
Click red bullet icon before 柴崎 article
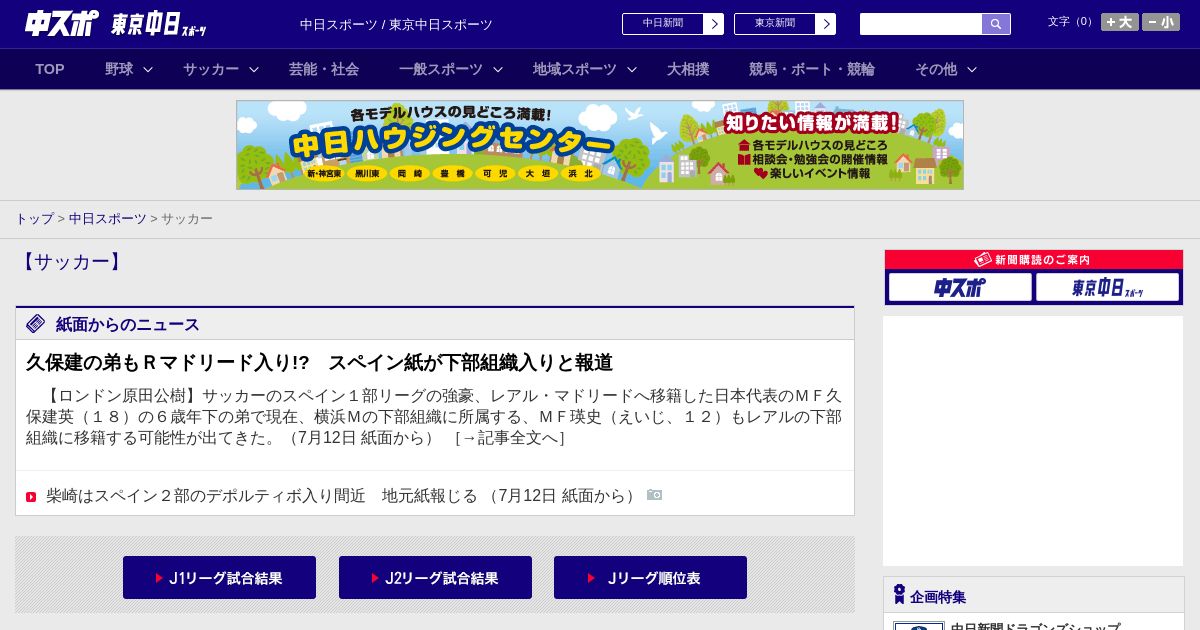[x=31, y=497]
